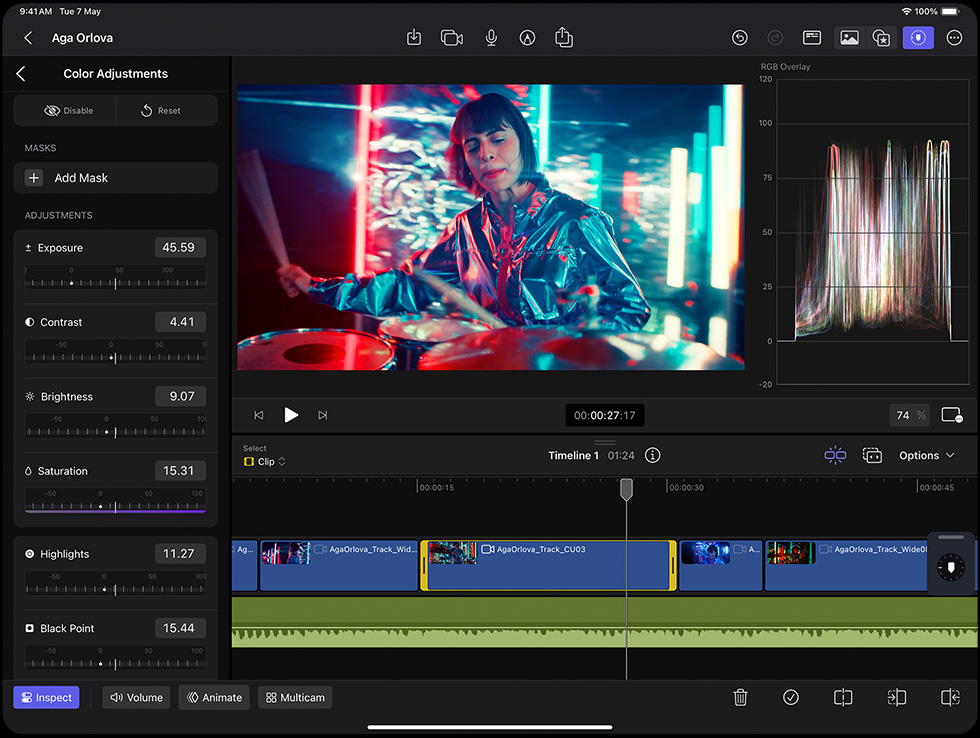Click the Add Mask button
Viewport: 980px width, 738px height.
(116, 178)
